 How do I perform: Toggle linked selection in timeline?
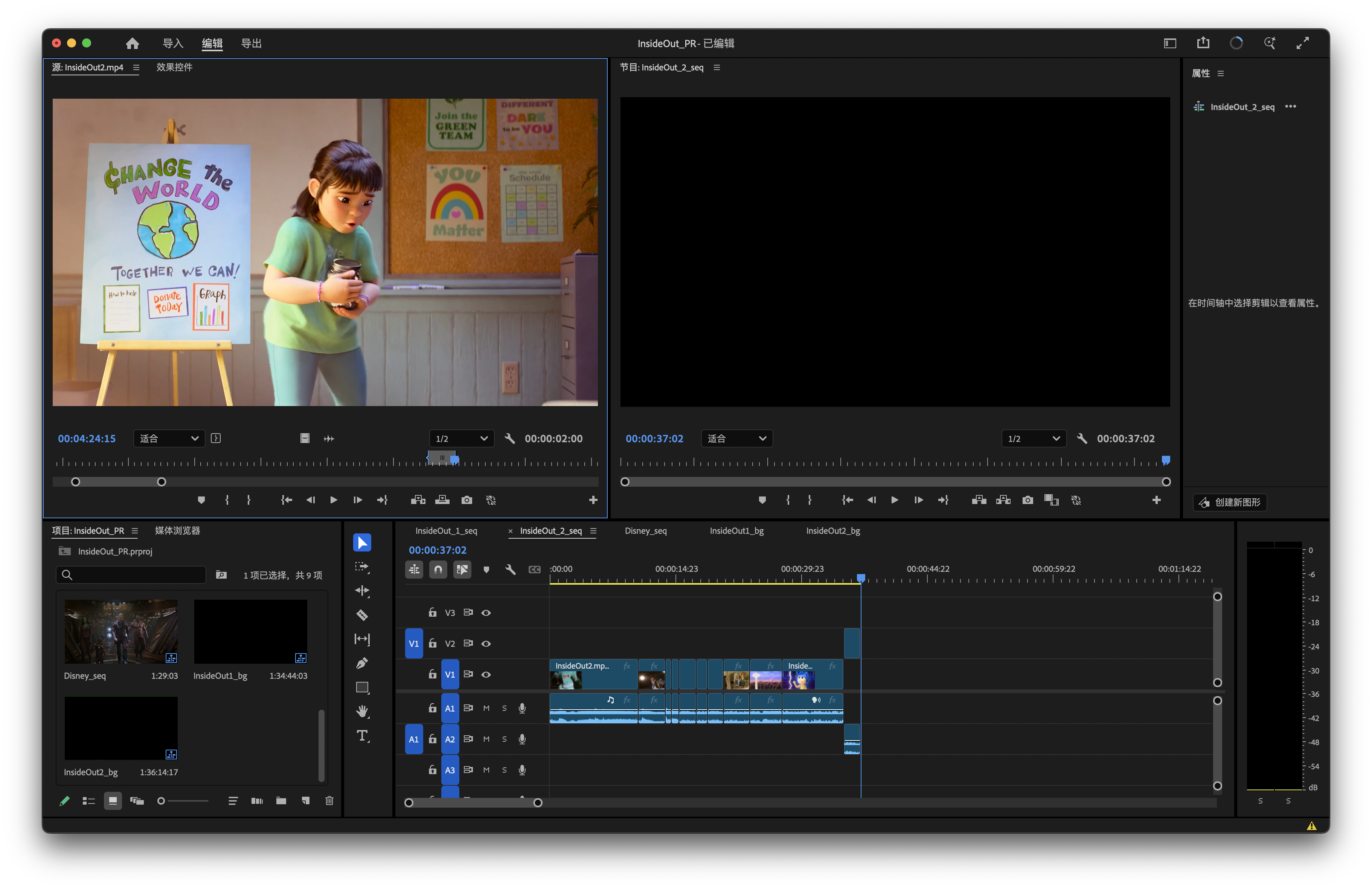point(462,570)
